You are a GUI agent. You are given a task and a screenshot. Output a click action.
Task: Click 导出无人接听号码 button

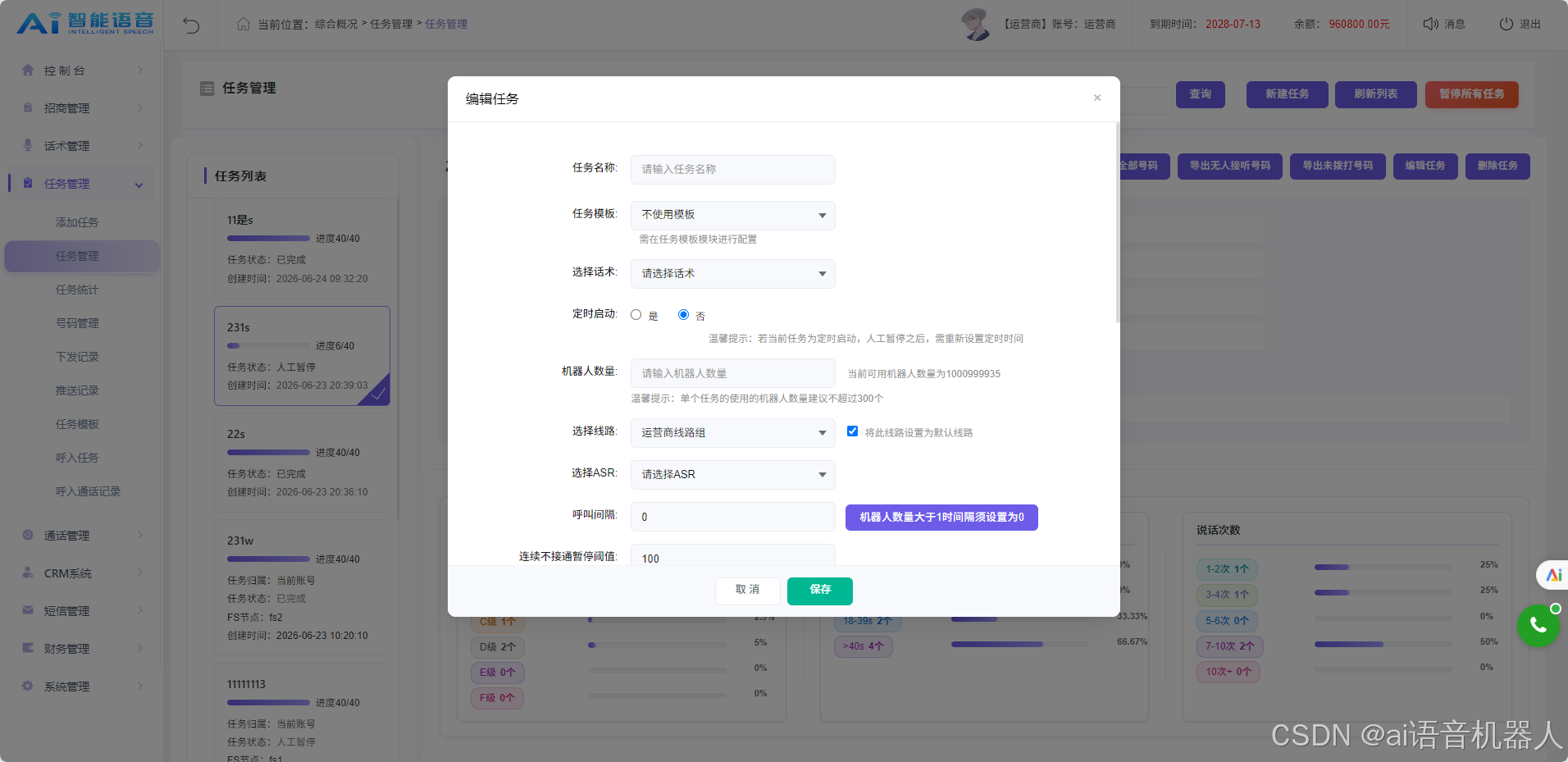(x=1229, y=167)
